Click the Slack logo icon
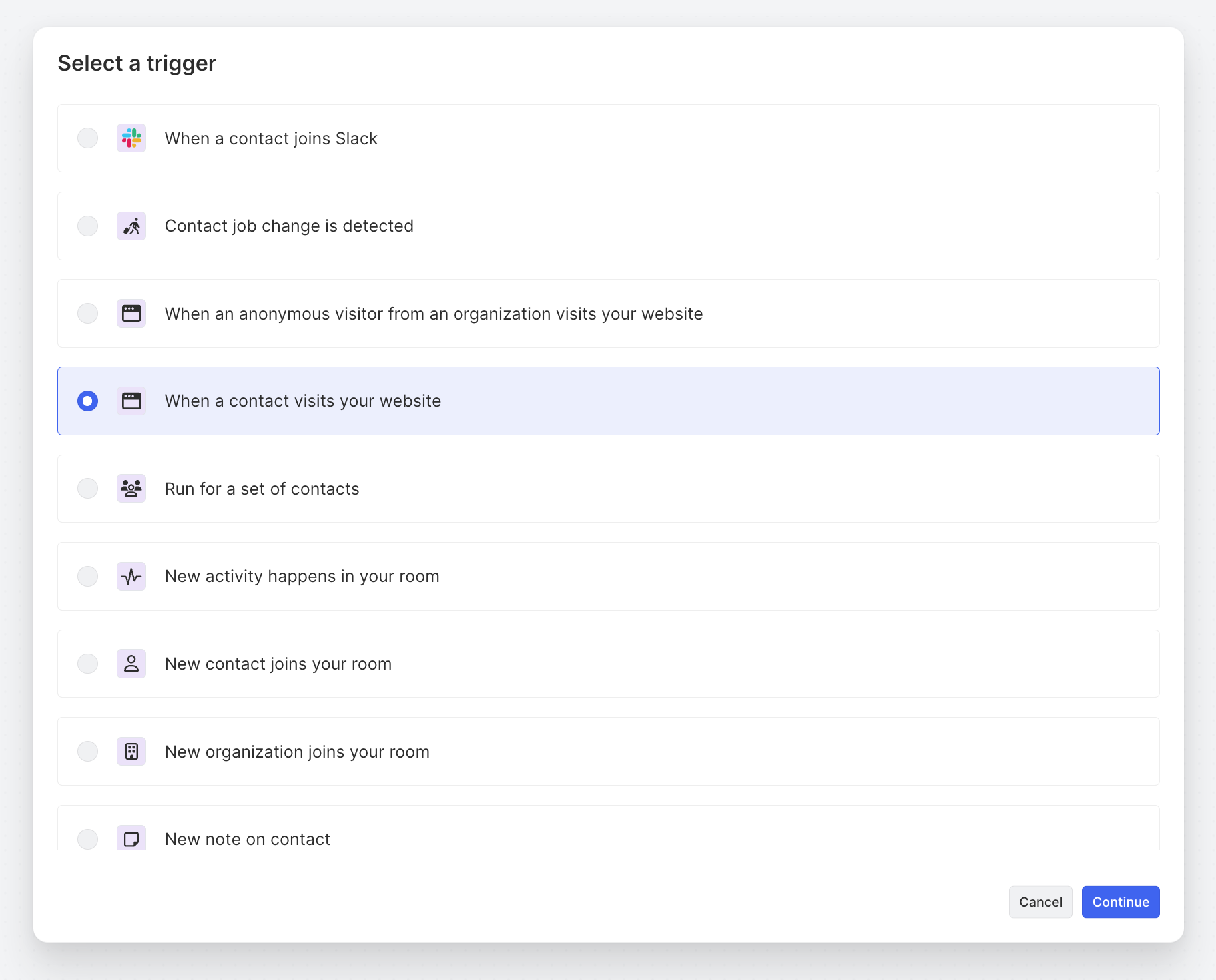The width and height of the screenshot is (1216, 980). 131,138
